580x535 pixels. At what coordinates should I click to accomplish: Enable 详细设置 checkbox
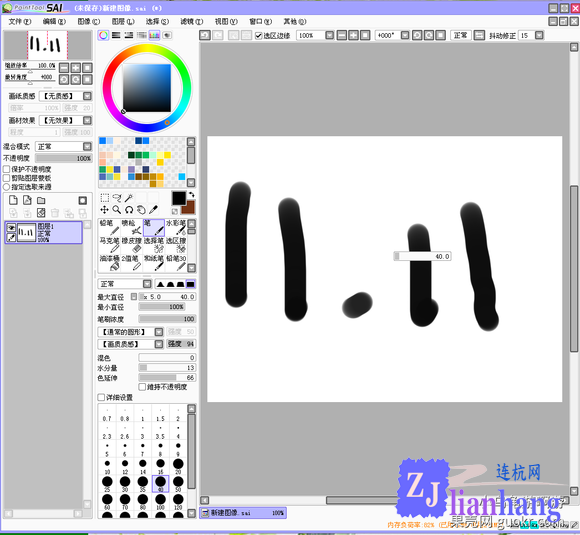pyautogui.click(x=101, y=397)
